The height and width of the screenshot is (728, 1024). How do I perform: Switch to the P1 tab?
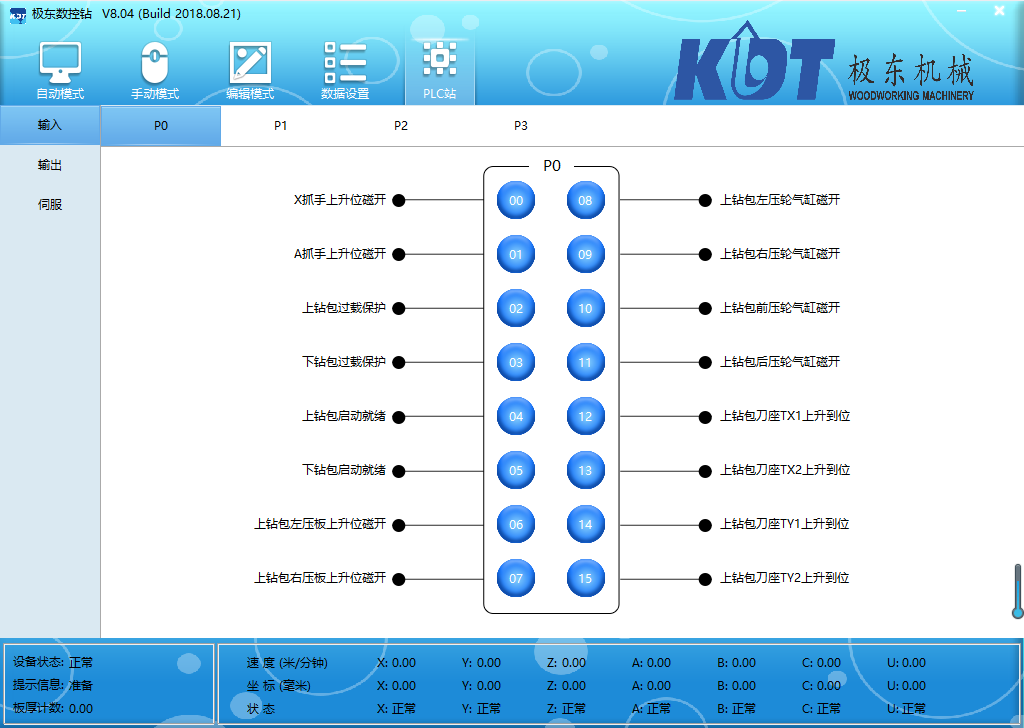pyautogui.click(x=281, y=126)
